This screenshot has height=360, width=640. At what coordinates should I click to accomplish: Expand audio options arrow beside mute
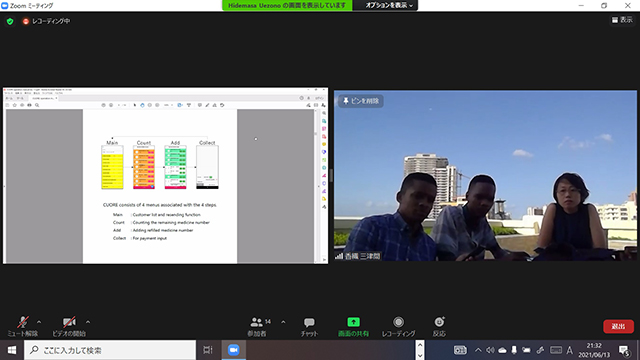click(39, 322)
